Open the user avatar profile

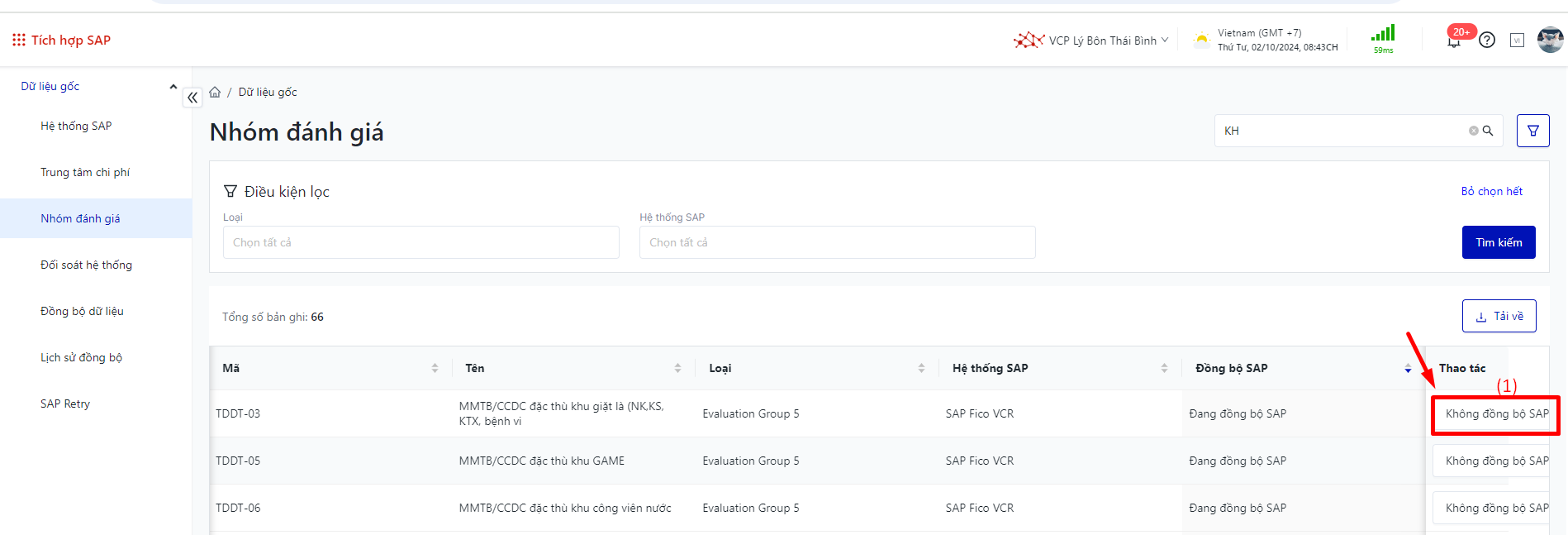tap(1550, 40)
